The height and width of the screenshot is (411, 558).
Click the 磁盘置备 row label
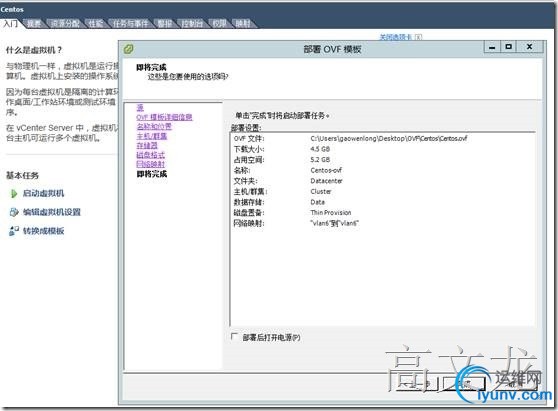tap(249, 212)
